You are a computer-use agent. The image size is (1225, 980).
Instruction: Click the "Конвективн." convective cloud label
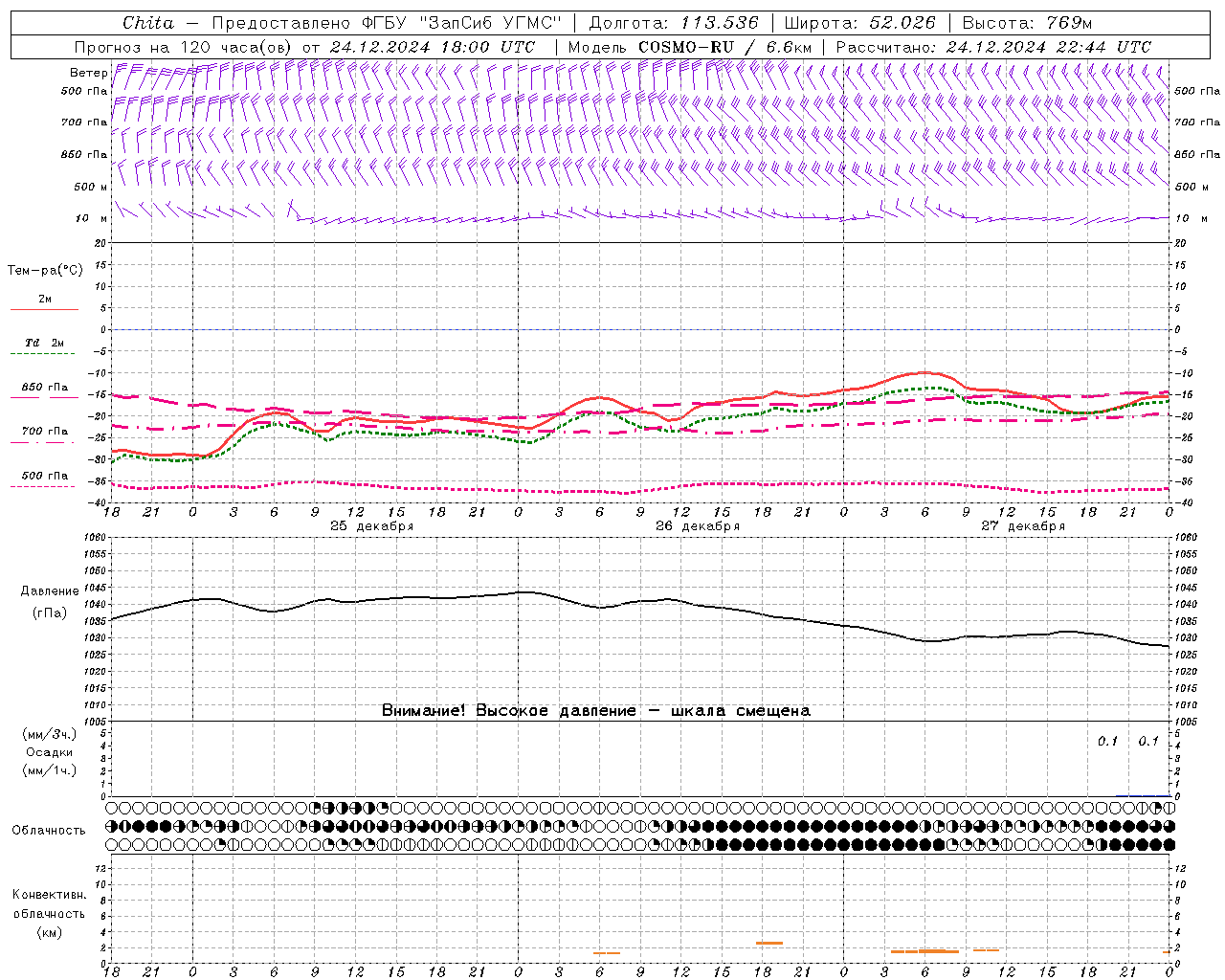coord(50,895)
